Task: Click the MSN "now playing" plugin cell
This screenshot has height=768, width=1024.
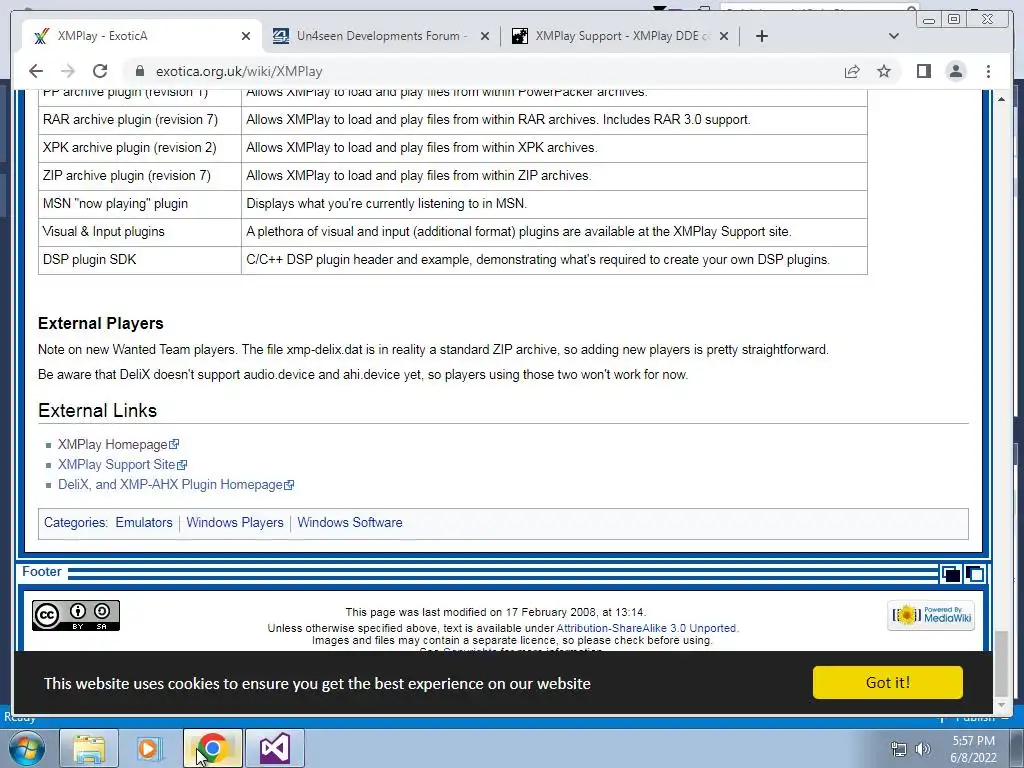Action: tap(140, 204)
